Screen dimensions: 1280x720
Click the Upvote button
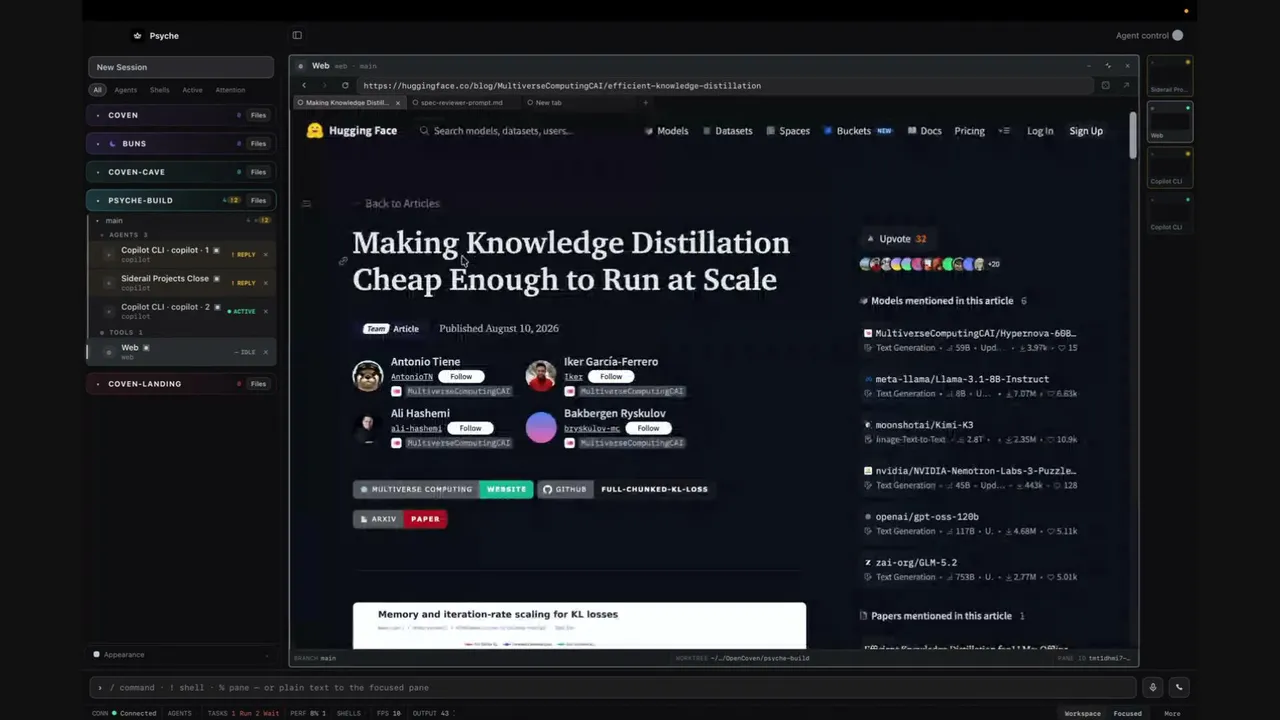click(896, 239)
